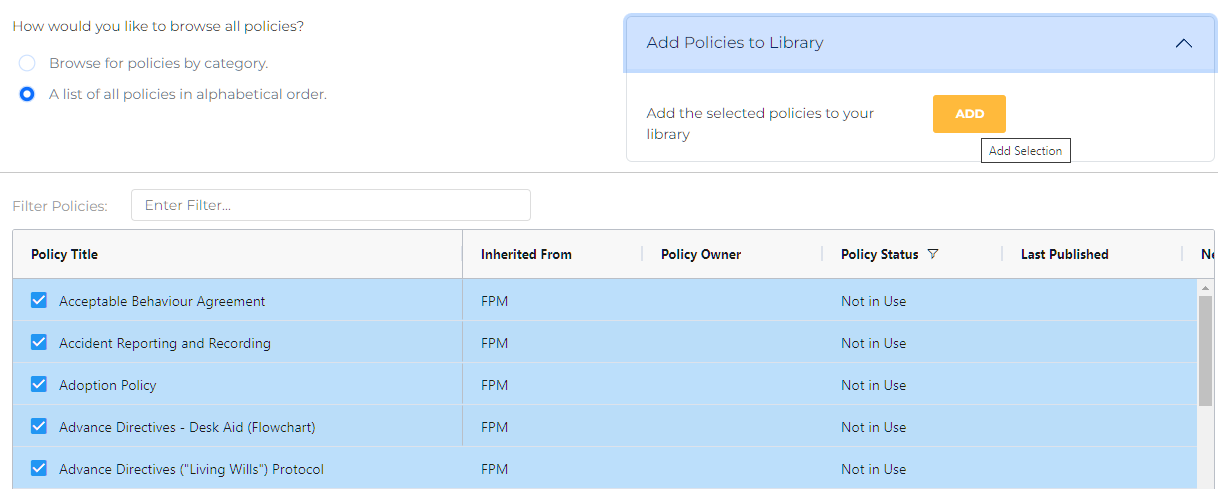
Task: Uncheck Acceptable Behaviour Agreement checkbox
Action: pos(39,301)
